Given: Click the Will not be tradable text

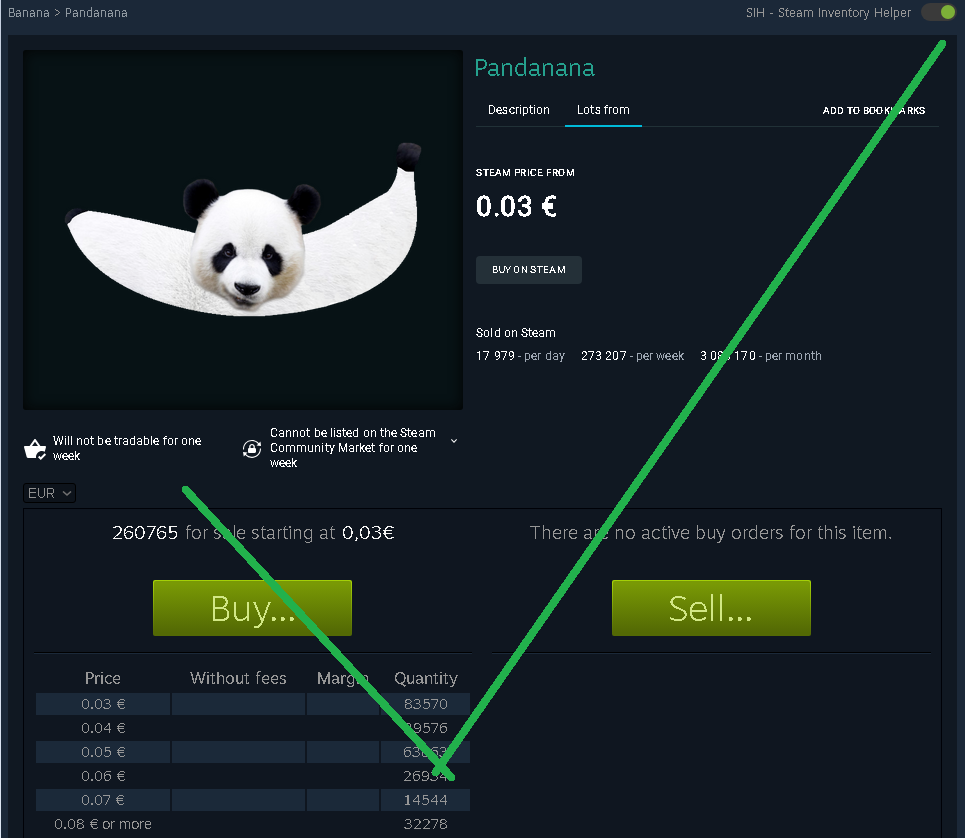Looking at the screenshot, I should 127,448.
